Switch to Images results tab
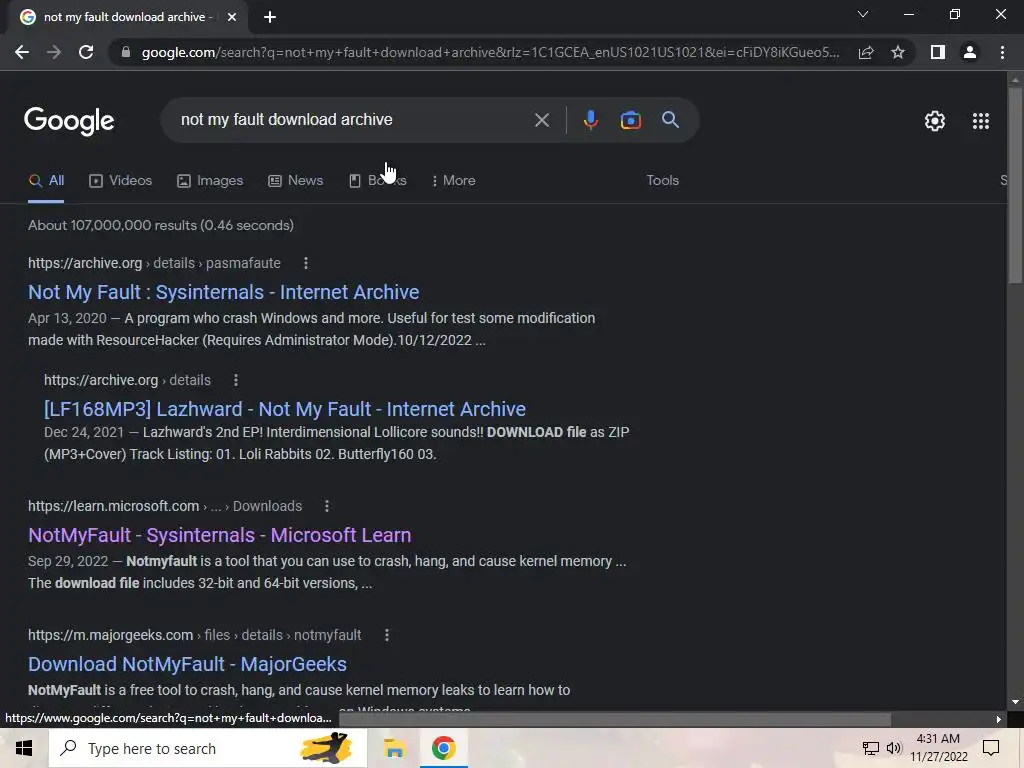Viewport: 1024px width, 768px height. coord(210,181)
